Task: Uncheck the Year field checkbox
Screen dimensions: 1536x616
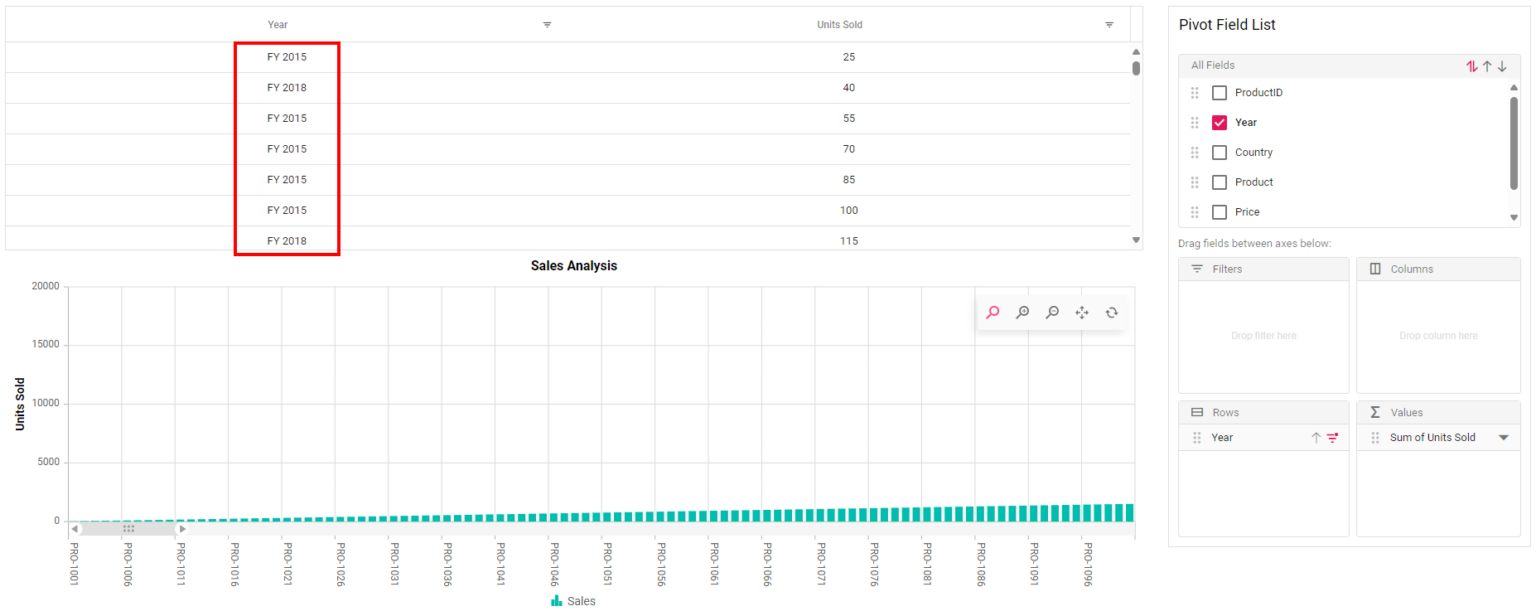Action: click(x=1220, y=122)
